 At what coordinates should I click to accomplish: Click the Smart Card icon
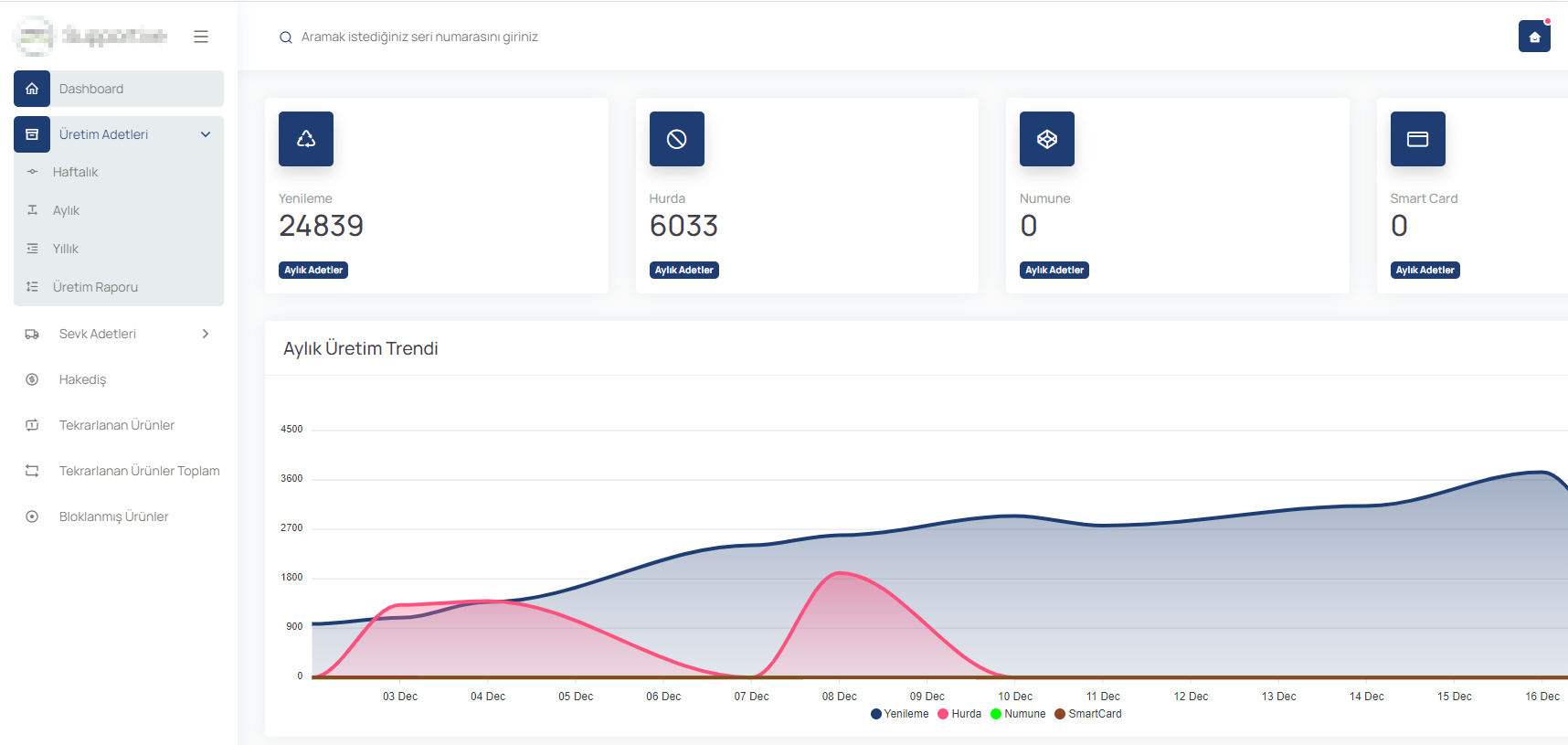coord(1418,139)
